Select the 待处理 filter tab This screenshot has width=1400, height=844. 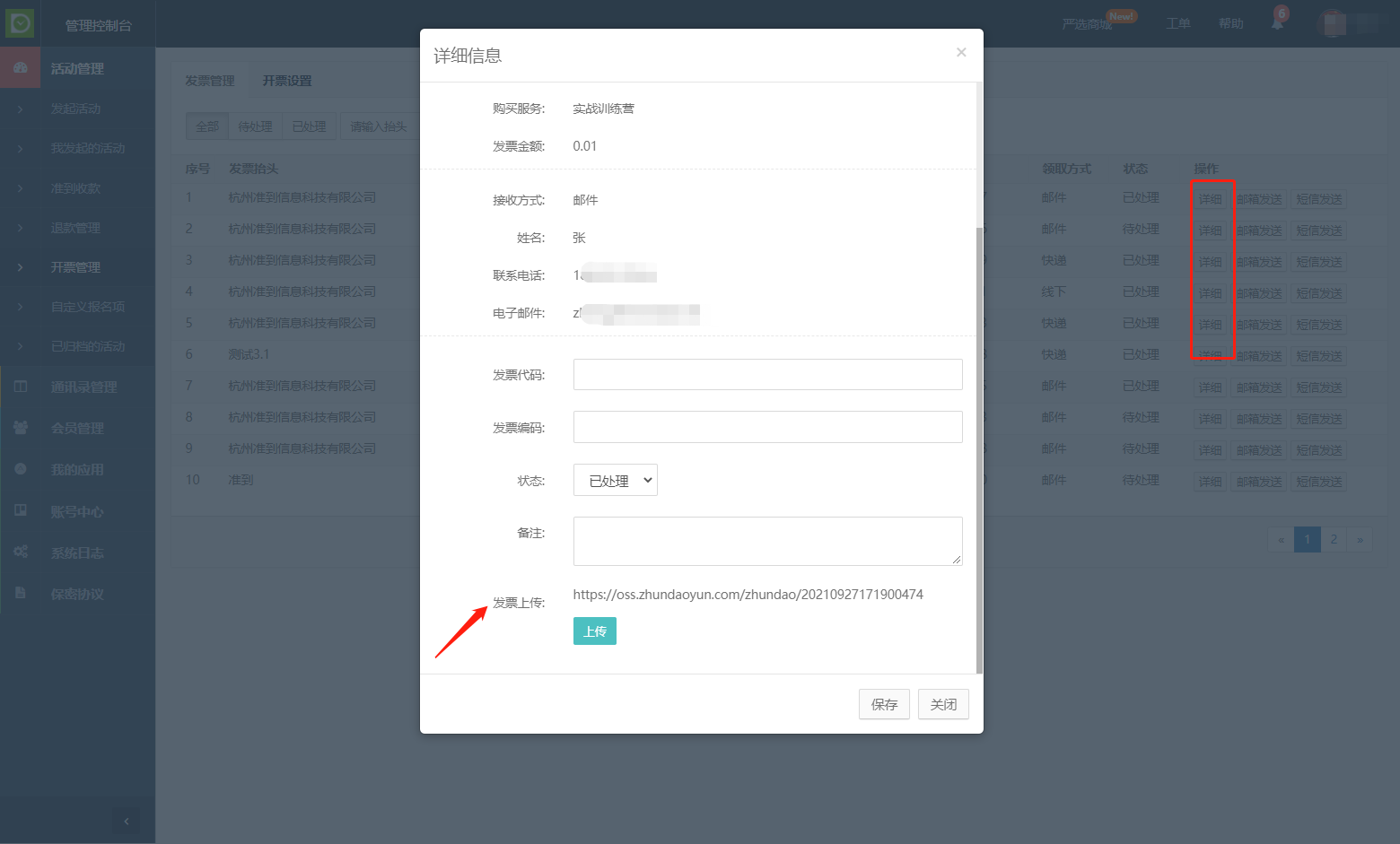click(x=255, y=126)
